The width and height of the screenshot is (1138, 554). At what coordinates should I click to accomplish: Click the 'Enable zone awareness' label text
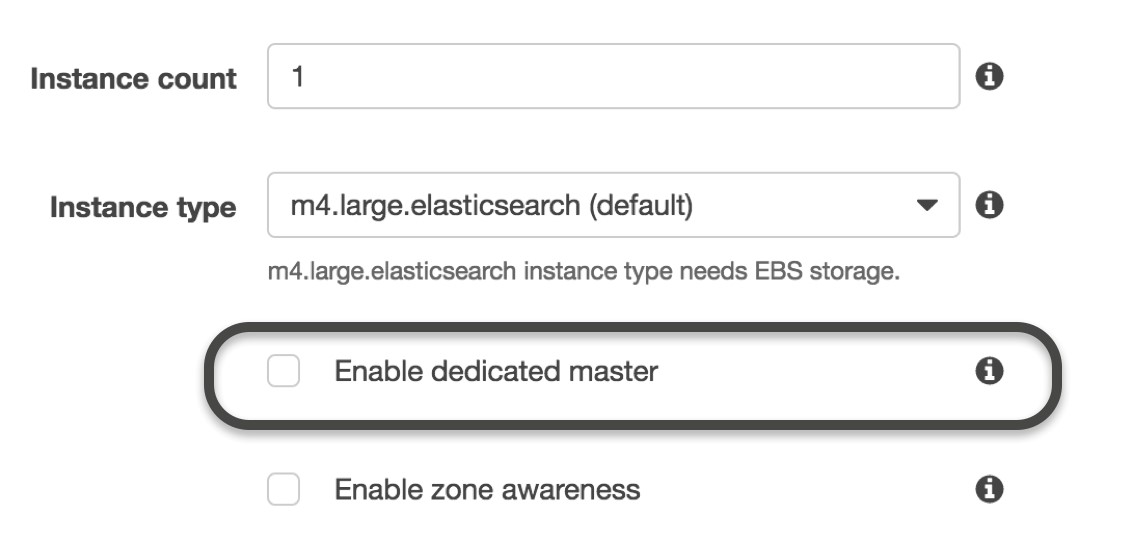[488, 489]
